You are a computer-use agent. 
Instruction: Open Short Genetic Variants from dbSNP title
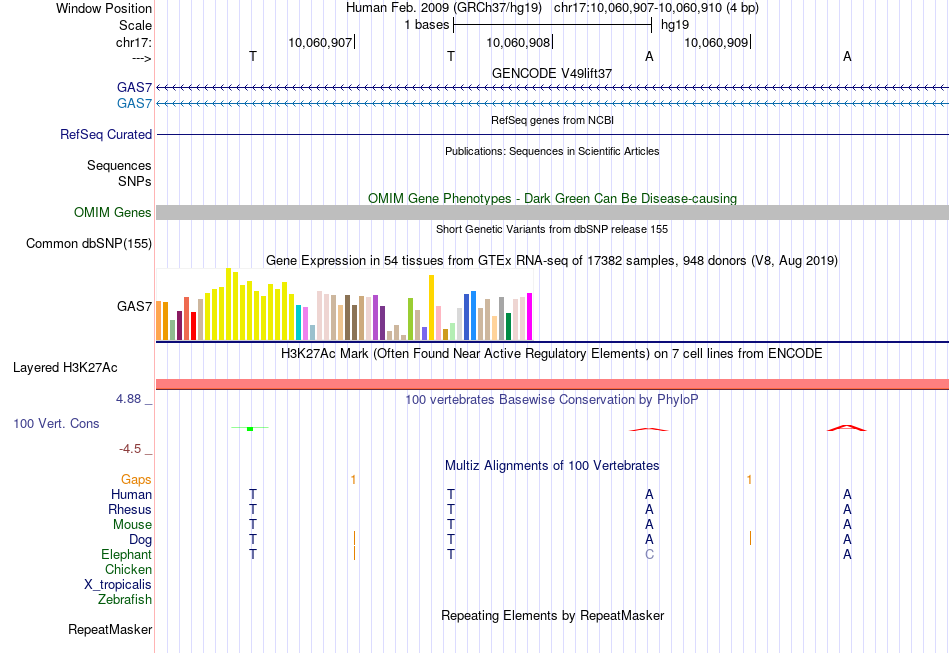point(552,229)
